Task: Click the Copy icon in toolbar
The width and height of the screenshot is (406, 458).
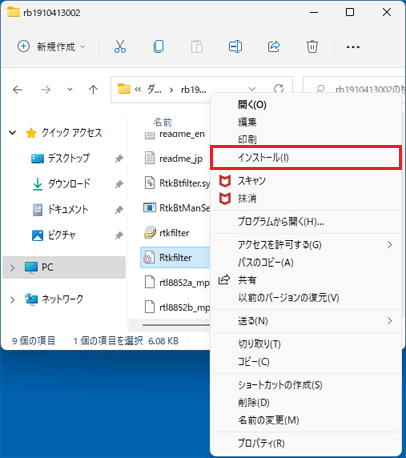Action: 158,46
